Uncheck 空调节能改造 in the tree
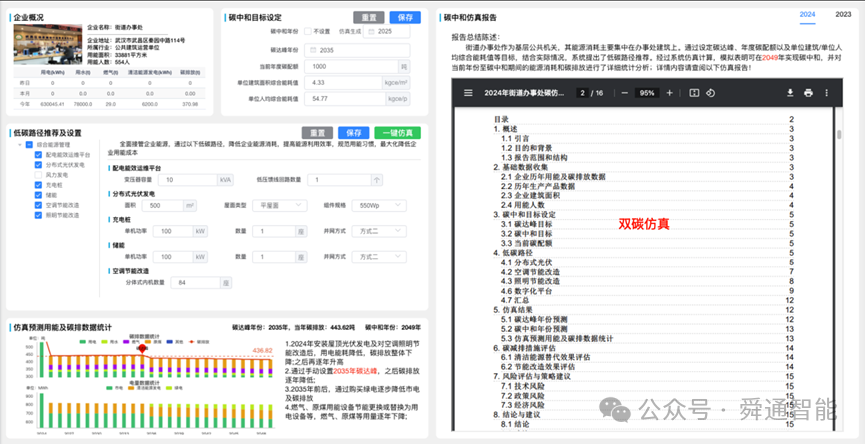The width and height of the screenshot is (865, 444). point(38,205)
